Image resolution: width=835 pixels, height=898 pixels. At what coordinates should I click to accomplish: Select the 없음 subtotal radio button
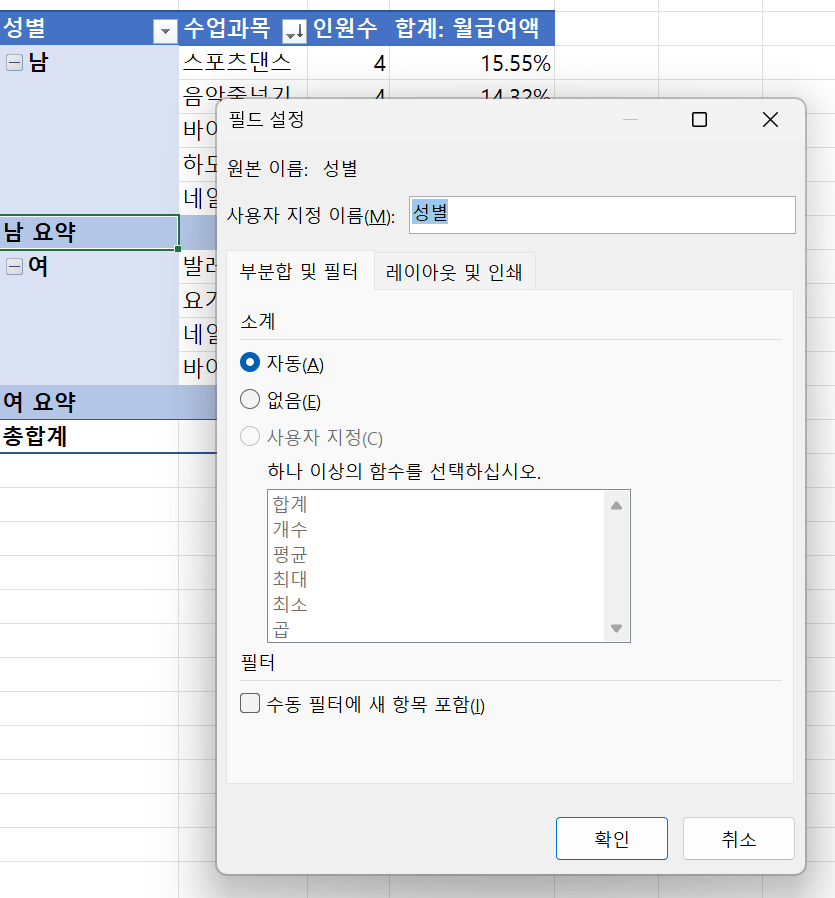[251, 401]
